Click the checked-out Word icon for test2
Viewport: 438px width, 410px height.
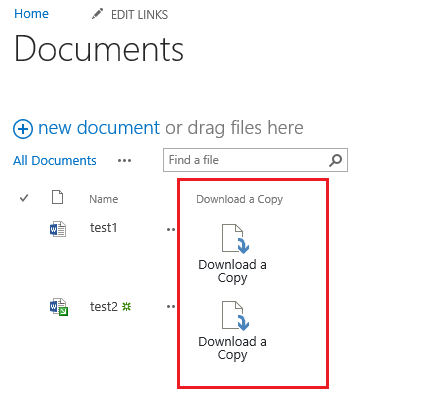coord(59,307)
